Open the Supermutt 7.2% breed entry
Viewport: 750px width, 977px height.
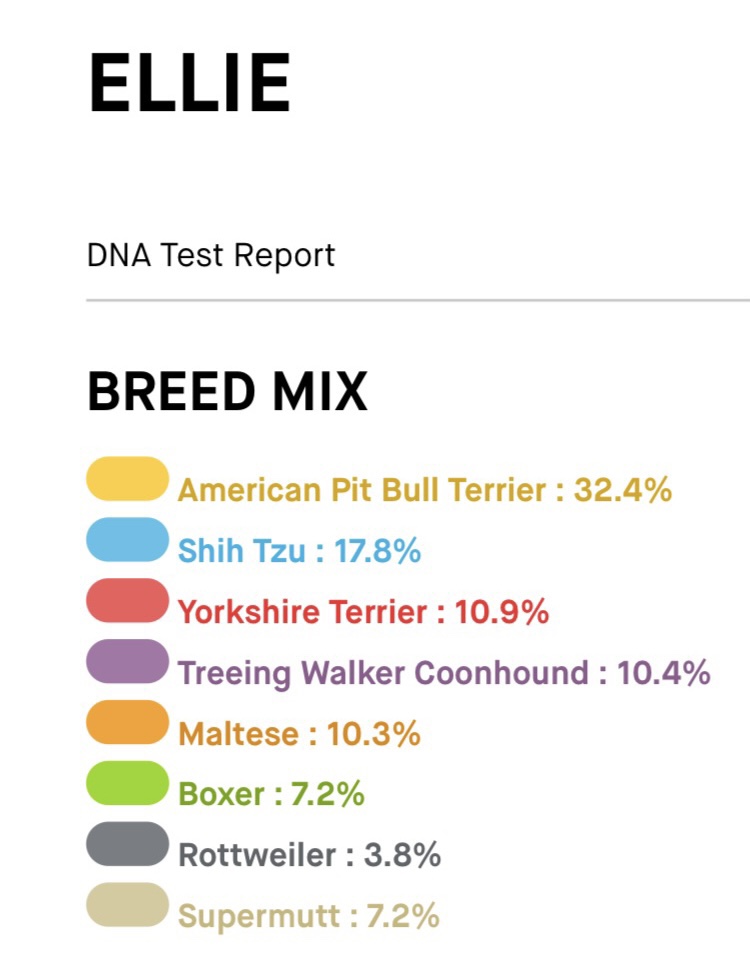pos(308,916)
